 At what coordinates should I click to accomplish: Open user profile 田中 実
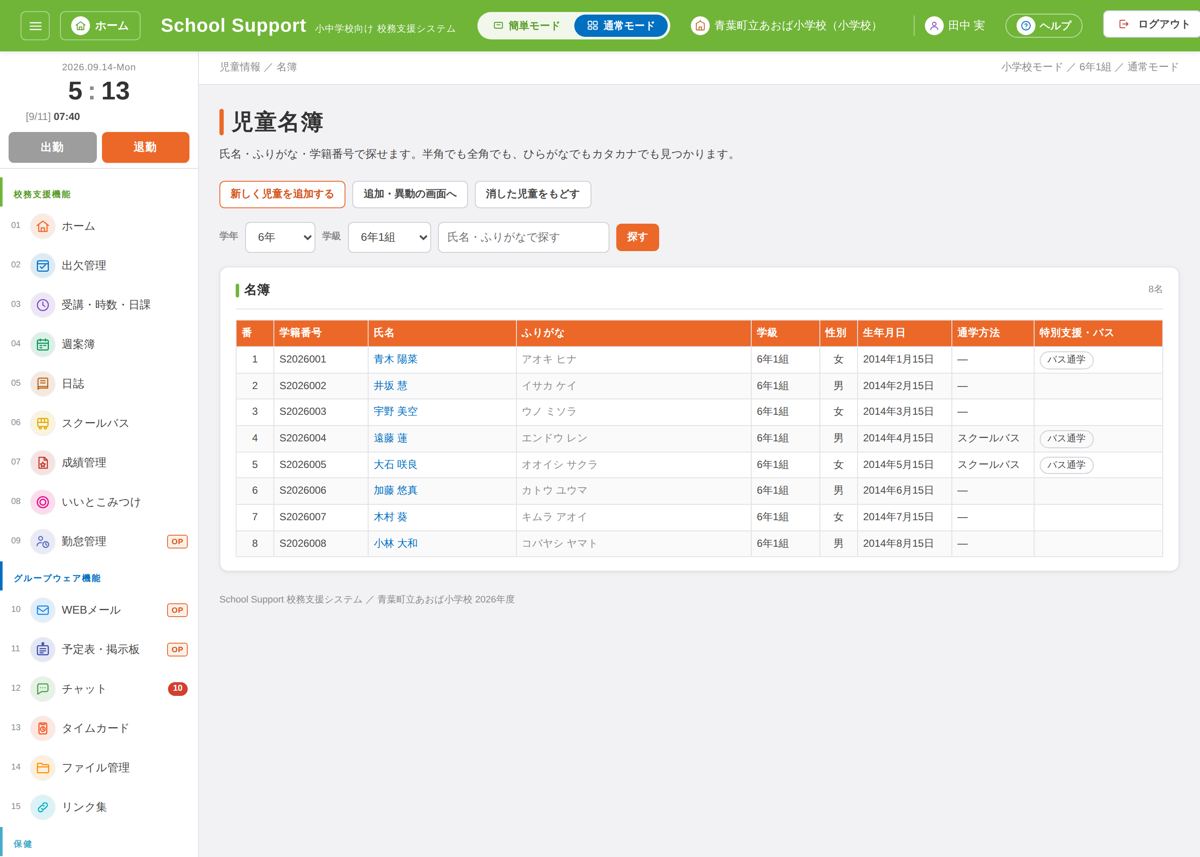click(955, 25)
